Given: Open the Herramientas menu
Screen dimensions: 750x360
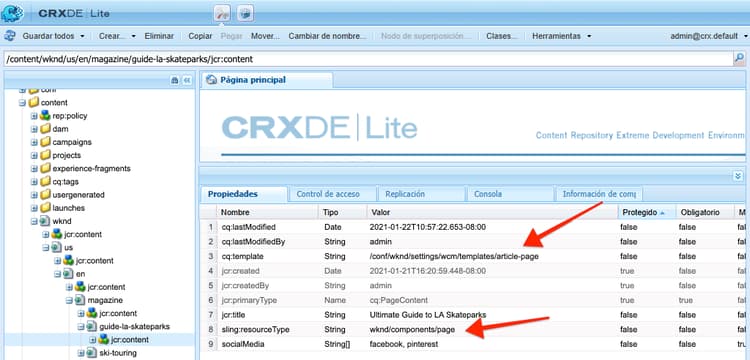Looking at the screenshot, I should click(x=562, y=36).
